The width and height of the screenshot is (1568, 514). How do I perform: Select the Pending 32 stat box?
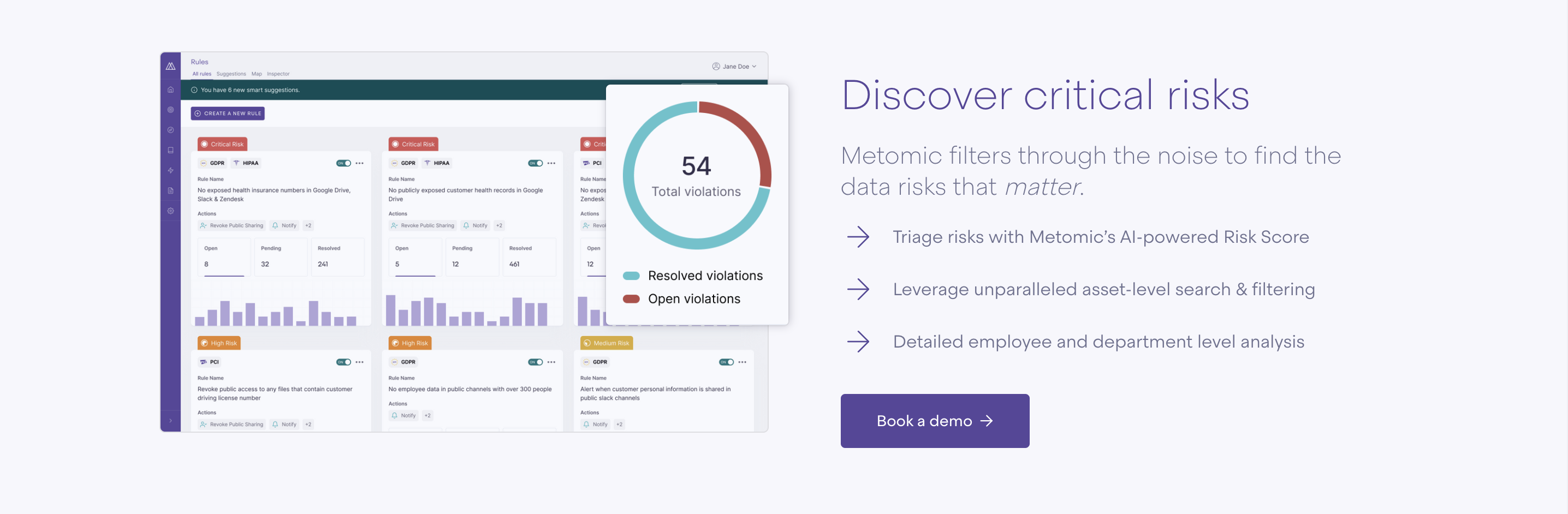(x=281, y=256)
